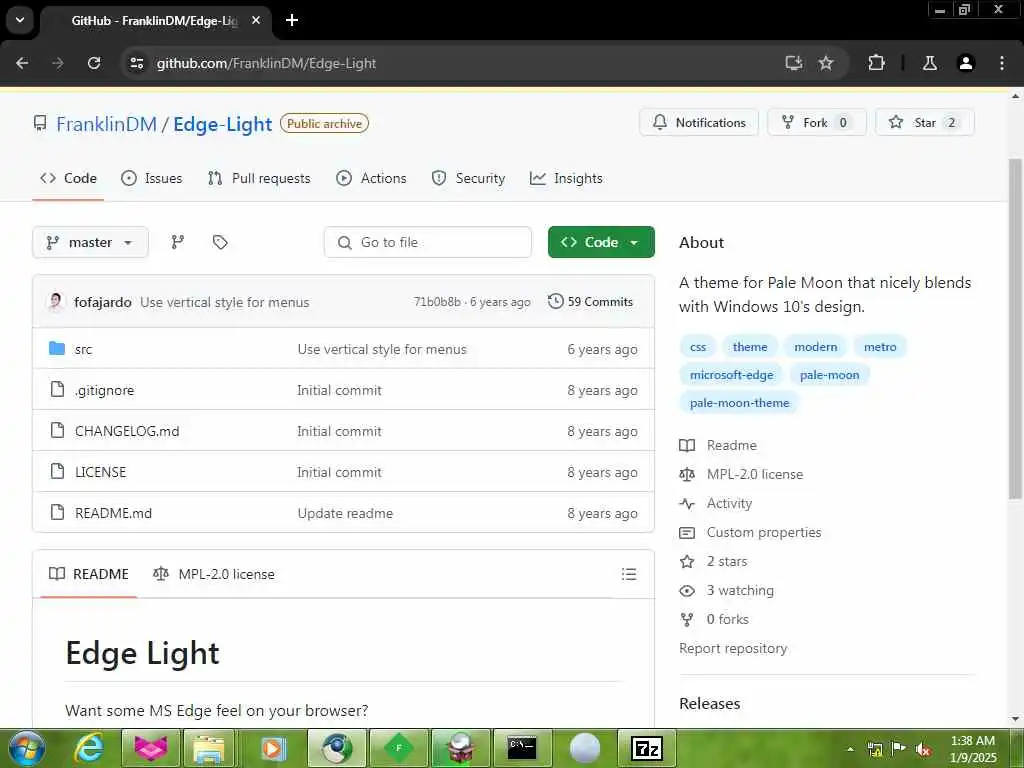Open the Insights tab

click(566, 178)
